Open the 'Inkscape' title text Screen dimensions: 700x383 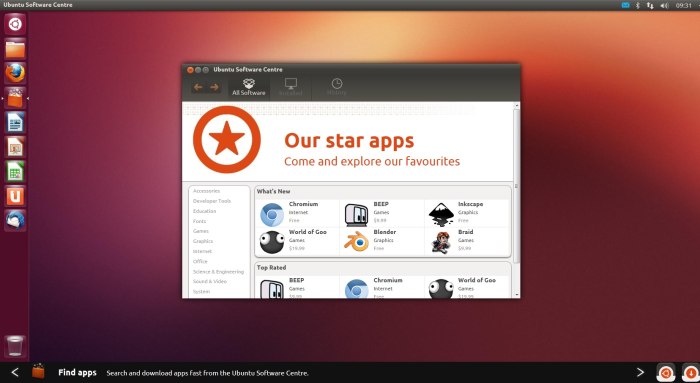coord(471,204)
